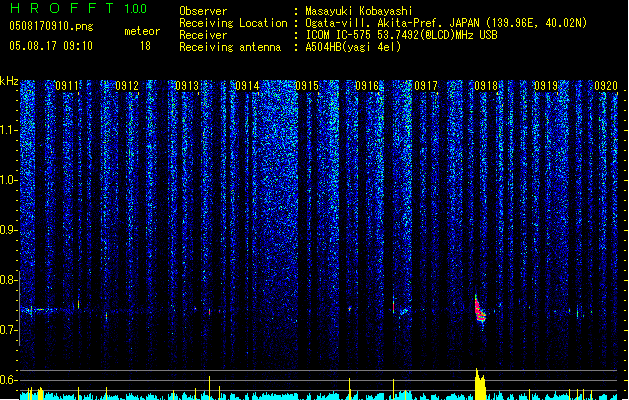The image size is (629, 400).
Task: Click the 0911 time marker
Action: coord(67,86)
